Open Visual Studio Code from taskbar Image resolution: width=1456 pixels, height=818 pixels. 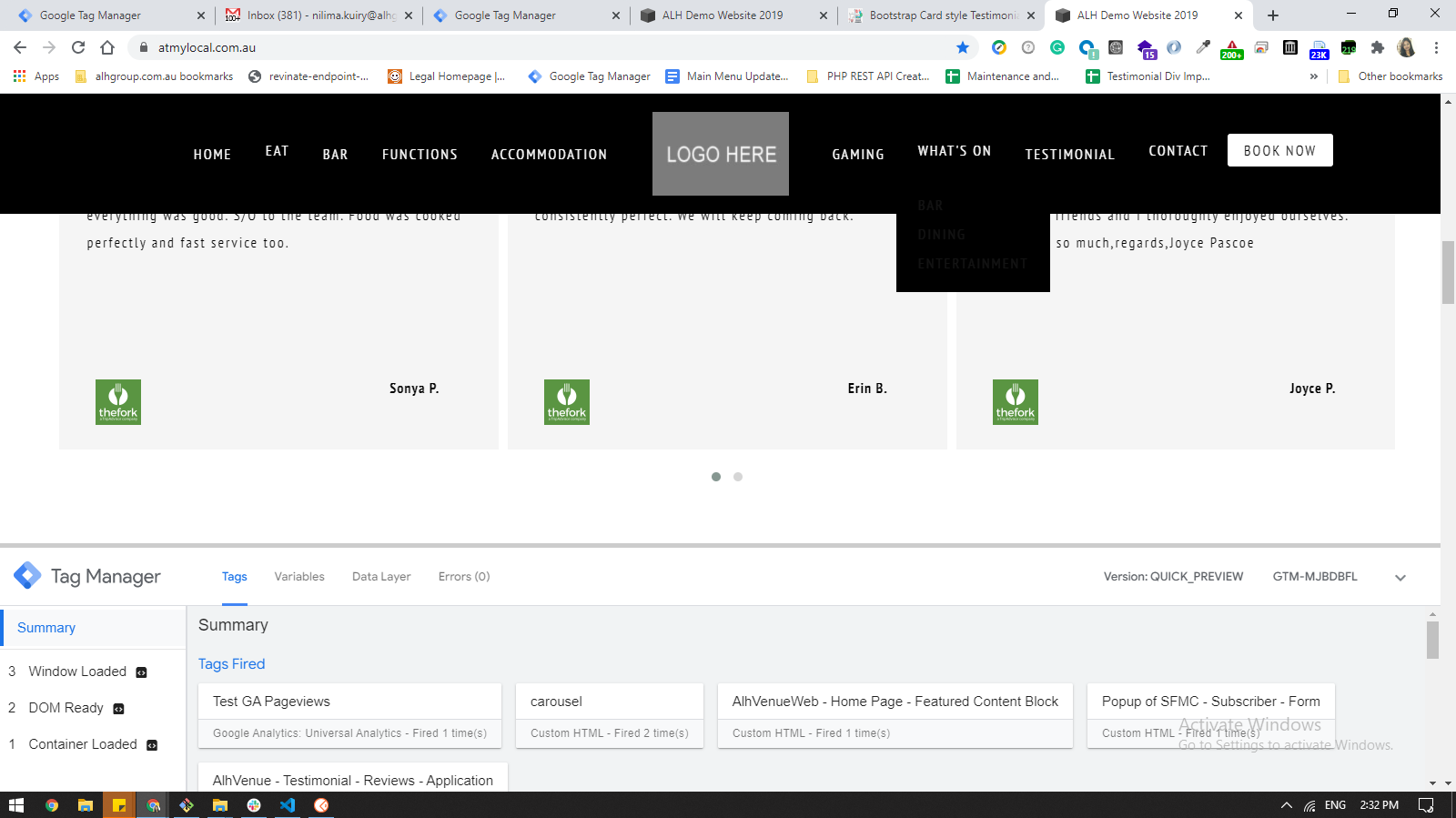click(288, 805)
